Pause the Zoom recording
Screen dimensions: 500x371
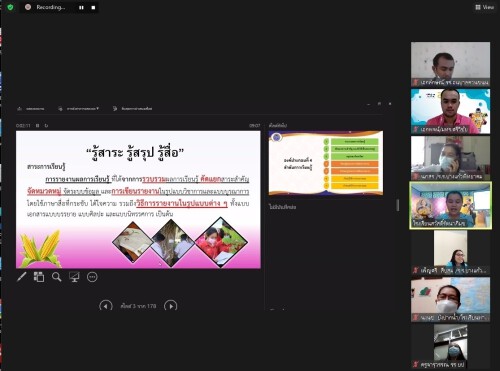pos(81,7)
